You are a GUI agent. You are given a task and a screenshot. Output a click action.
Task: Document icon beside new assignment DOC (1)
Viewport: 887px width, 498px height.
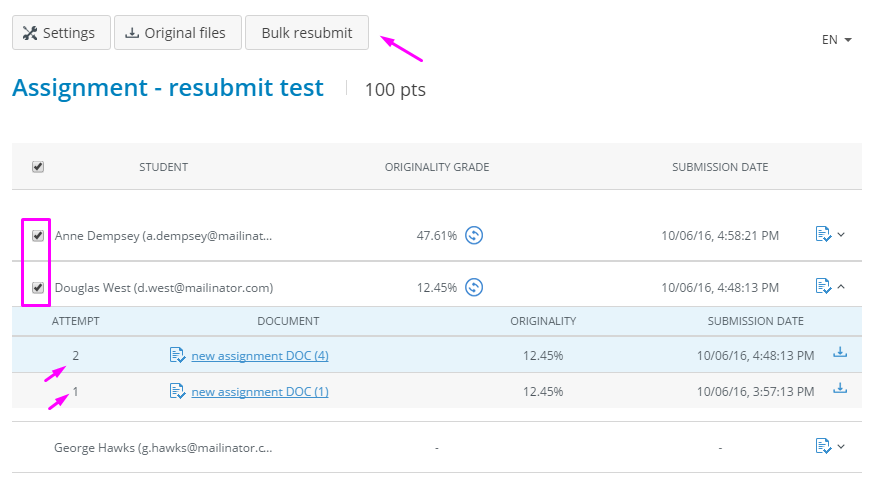[x=177, y=391]
